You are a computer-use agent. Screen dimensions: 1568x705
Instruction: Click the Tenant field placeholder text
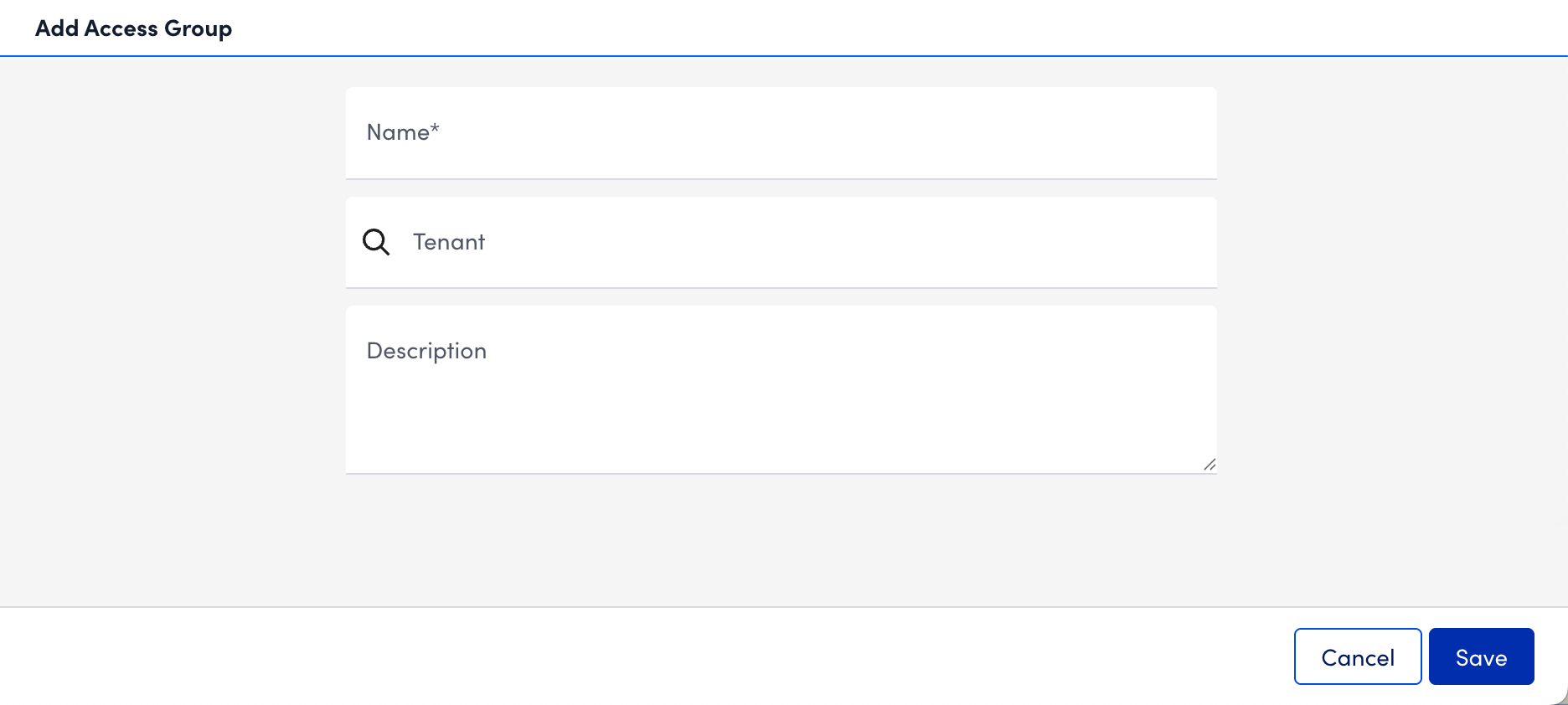click(449, 242)
